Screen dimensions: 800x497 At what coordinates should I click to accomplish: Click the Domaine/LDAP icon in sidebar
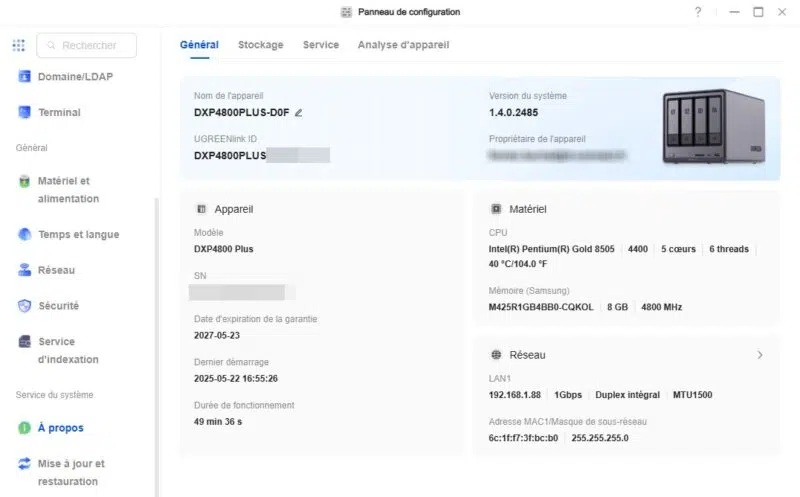pos(24,77)
